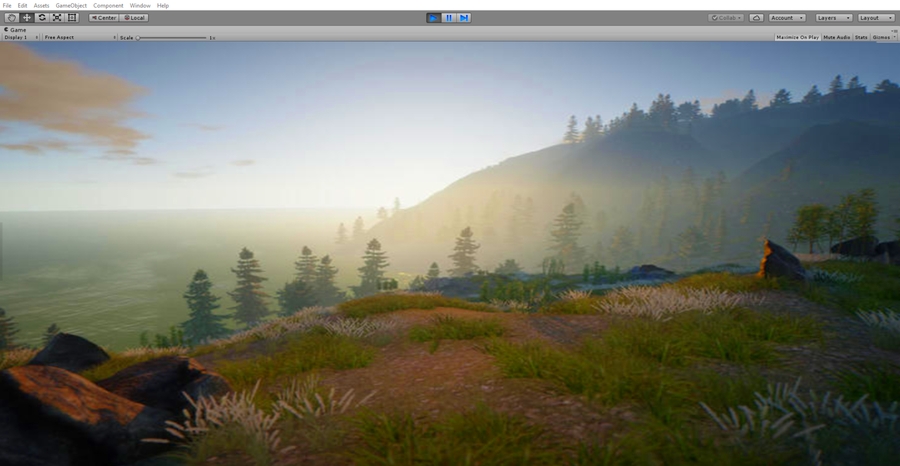Open the Account dropdown

point(786,18)
